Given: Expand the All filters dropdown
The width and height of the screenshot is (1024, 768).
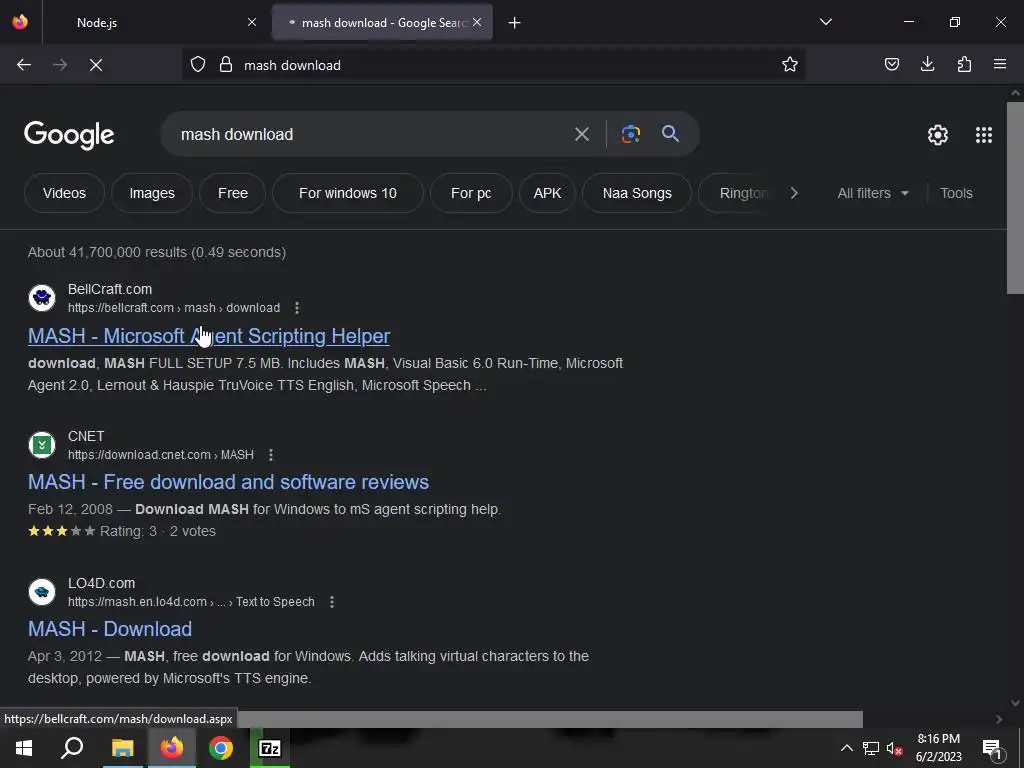Looking at the screenshot, I should (x=873, y=193).
